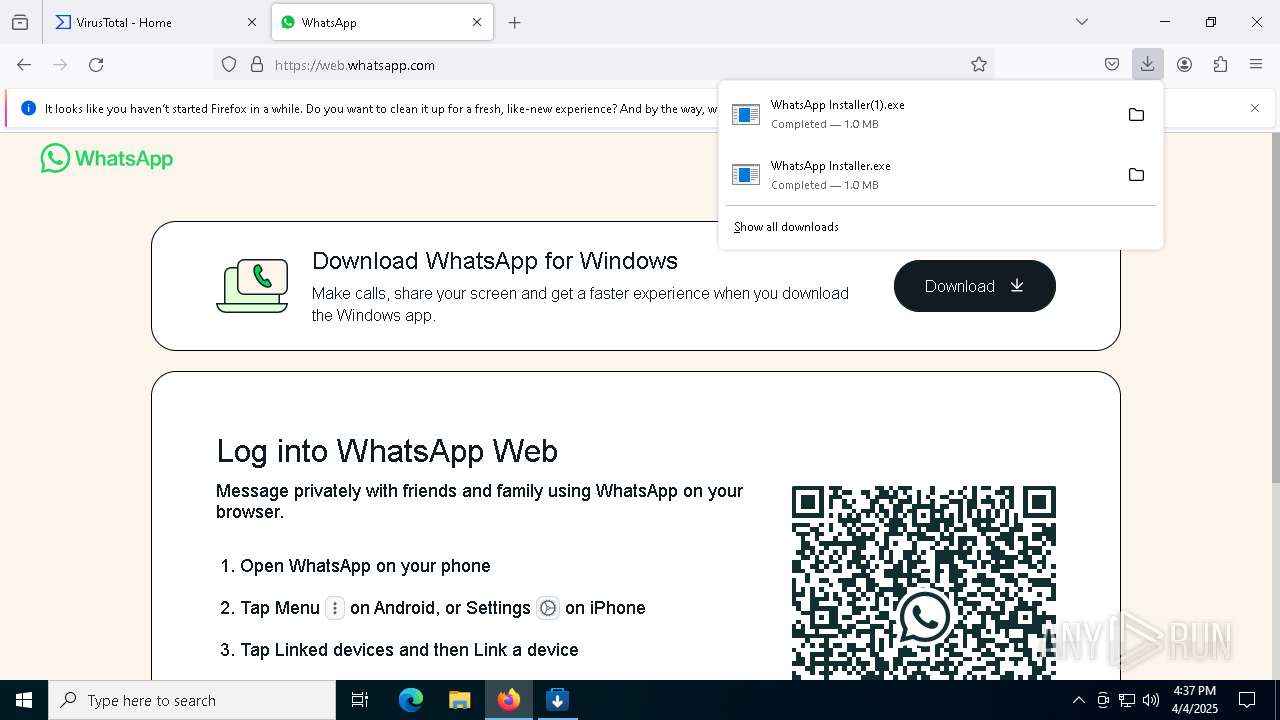Image resolution: width=1280 pixels, height=720 pixels.
Task: Save page to Pocket
Action: coord(1112,65)
